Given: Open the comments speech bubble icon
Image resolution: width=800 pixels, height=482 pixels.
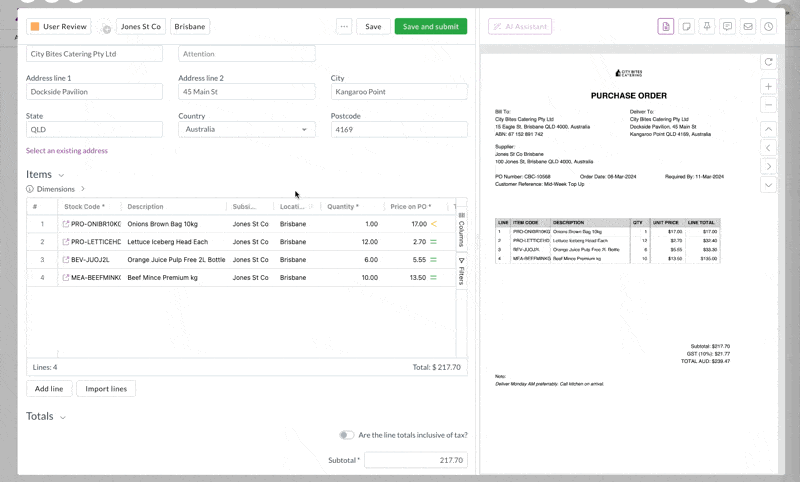Looking at the screenshot, I should click(728, 27).
